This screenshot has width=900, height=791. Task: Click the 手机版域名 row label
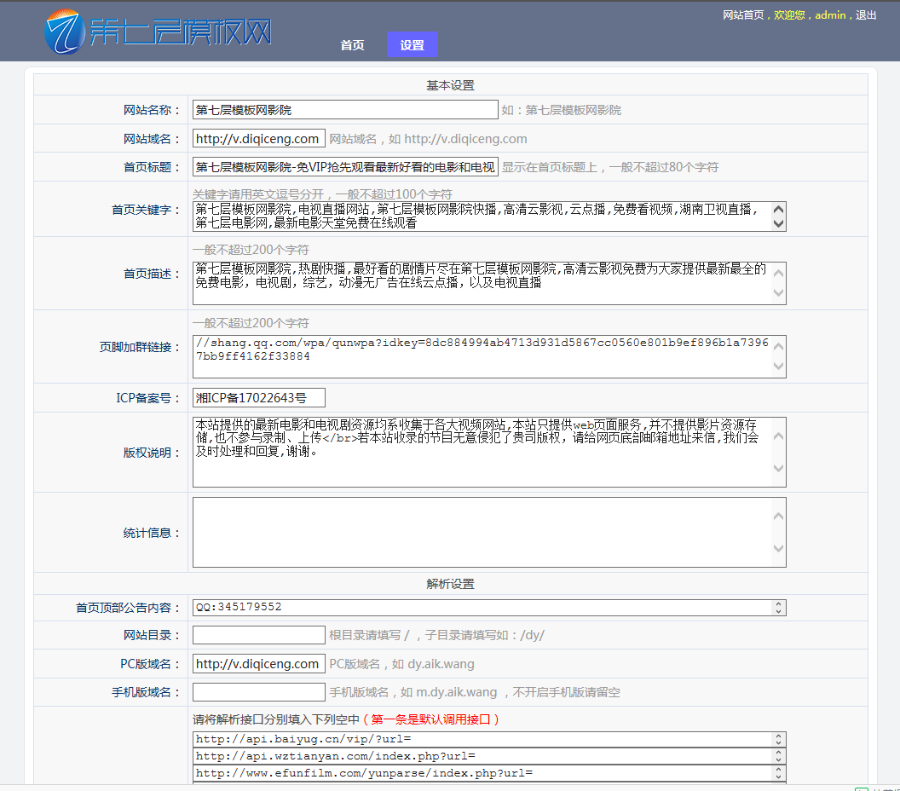146,693
